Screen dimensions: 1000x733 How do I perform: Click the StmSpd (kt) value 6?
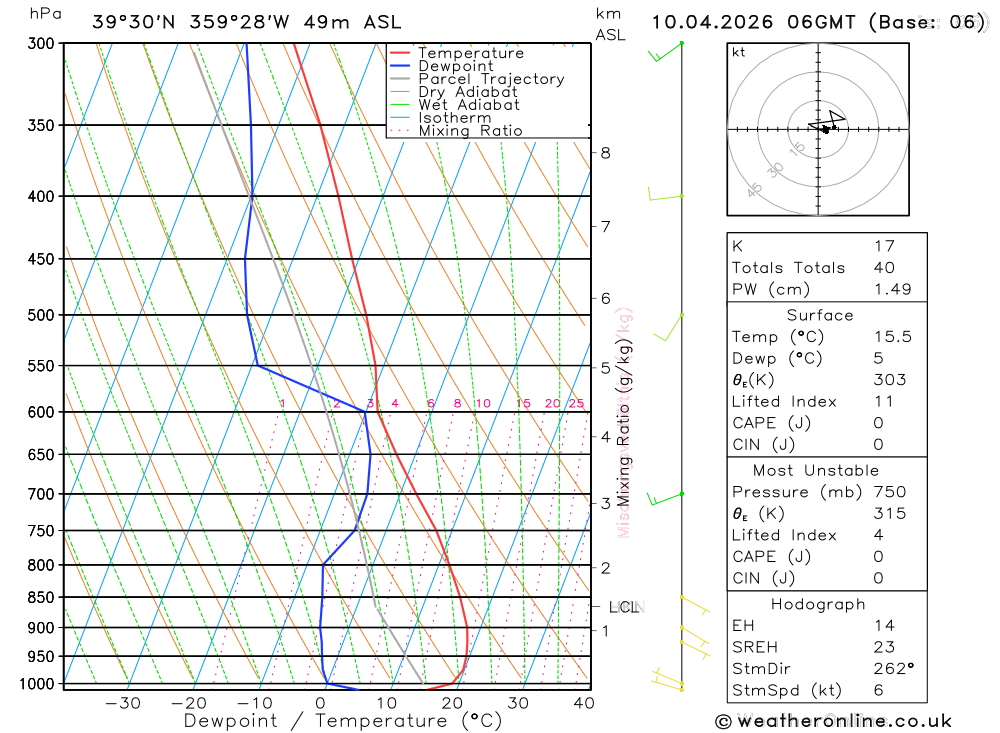pos(879,691)
